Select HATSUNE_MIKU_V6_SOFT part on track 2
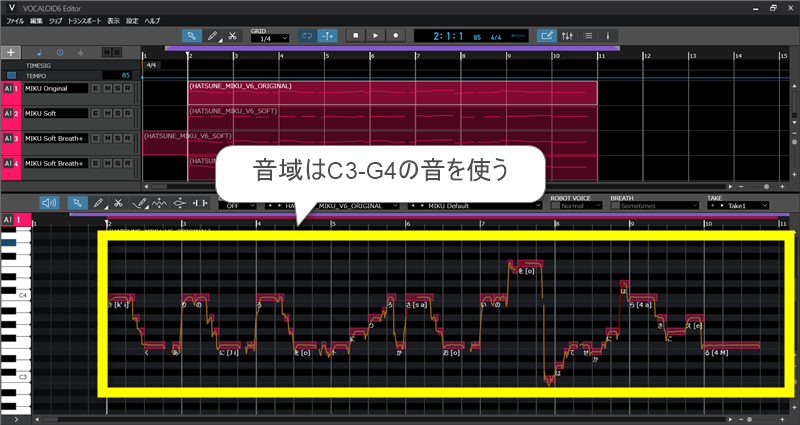The width and height of the screenshot is (800, 425). tap(392, 118)
